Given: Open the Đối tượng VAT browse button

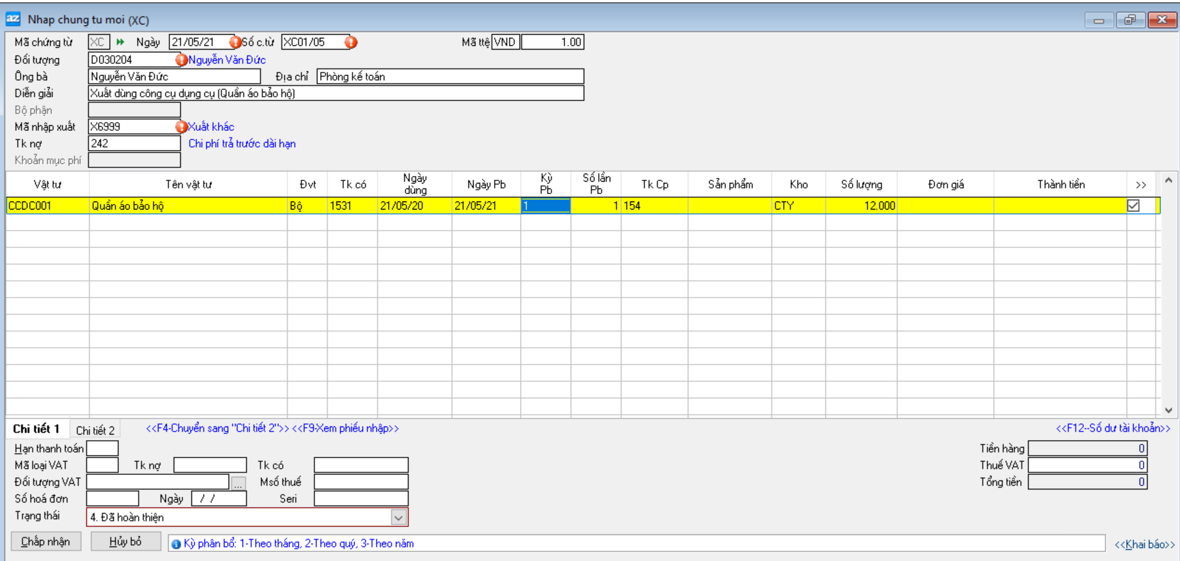Looking at the screenshot, I should [238, 483].
